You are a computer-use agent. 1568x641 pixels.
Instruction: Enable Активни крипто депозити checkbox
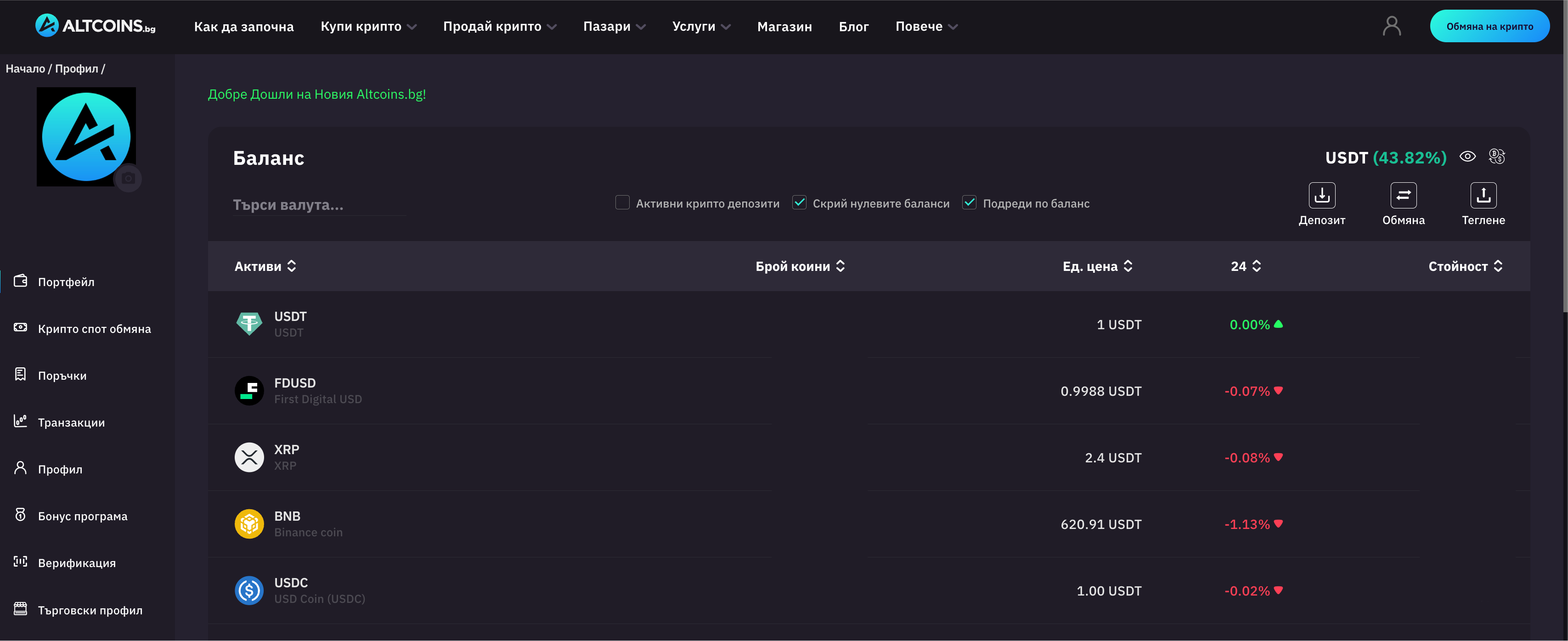pos(622,202)
